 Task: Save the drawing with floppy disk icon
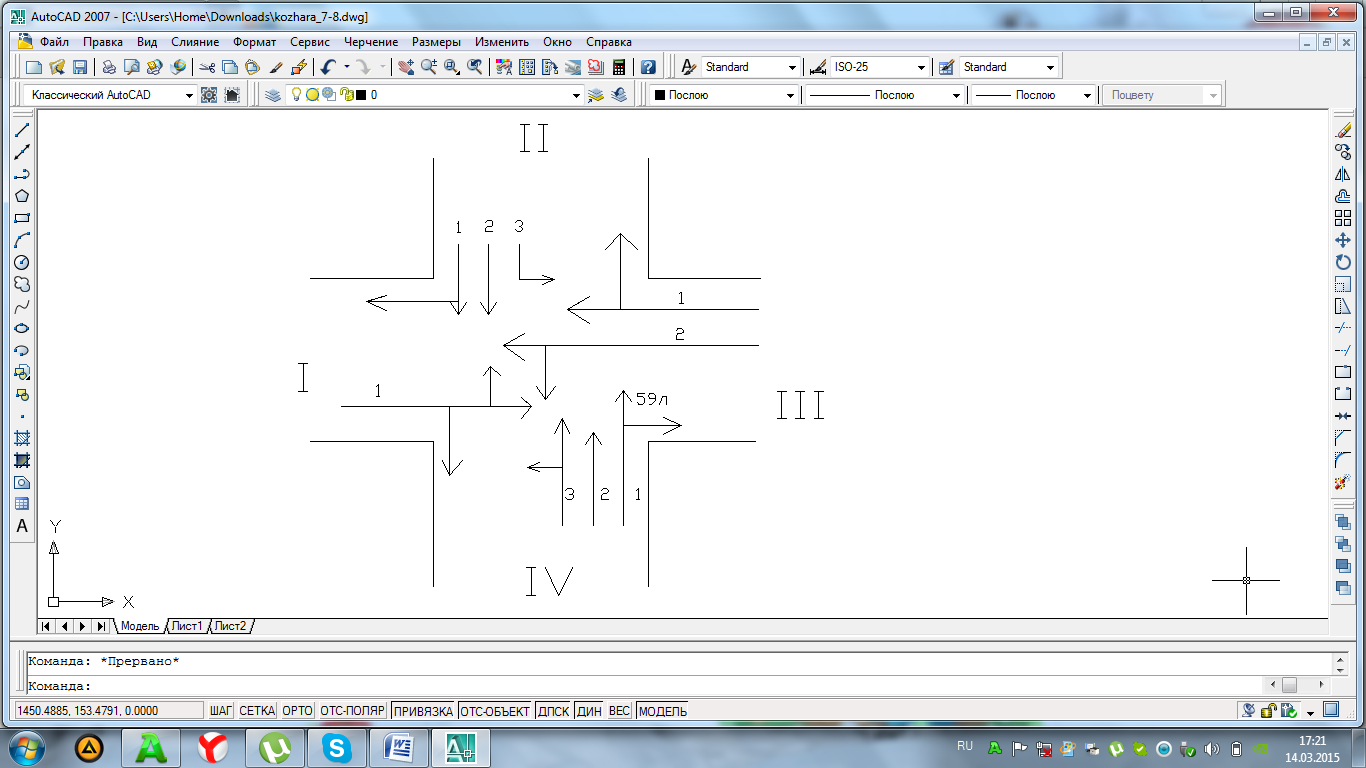point(80,67)
